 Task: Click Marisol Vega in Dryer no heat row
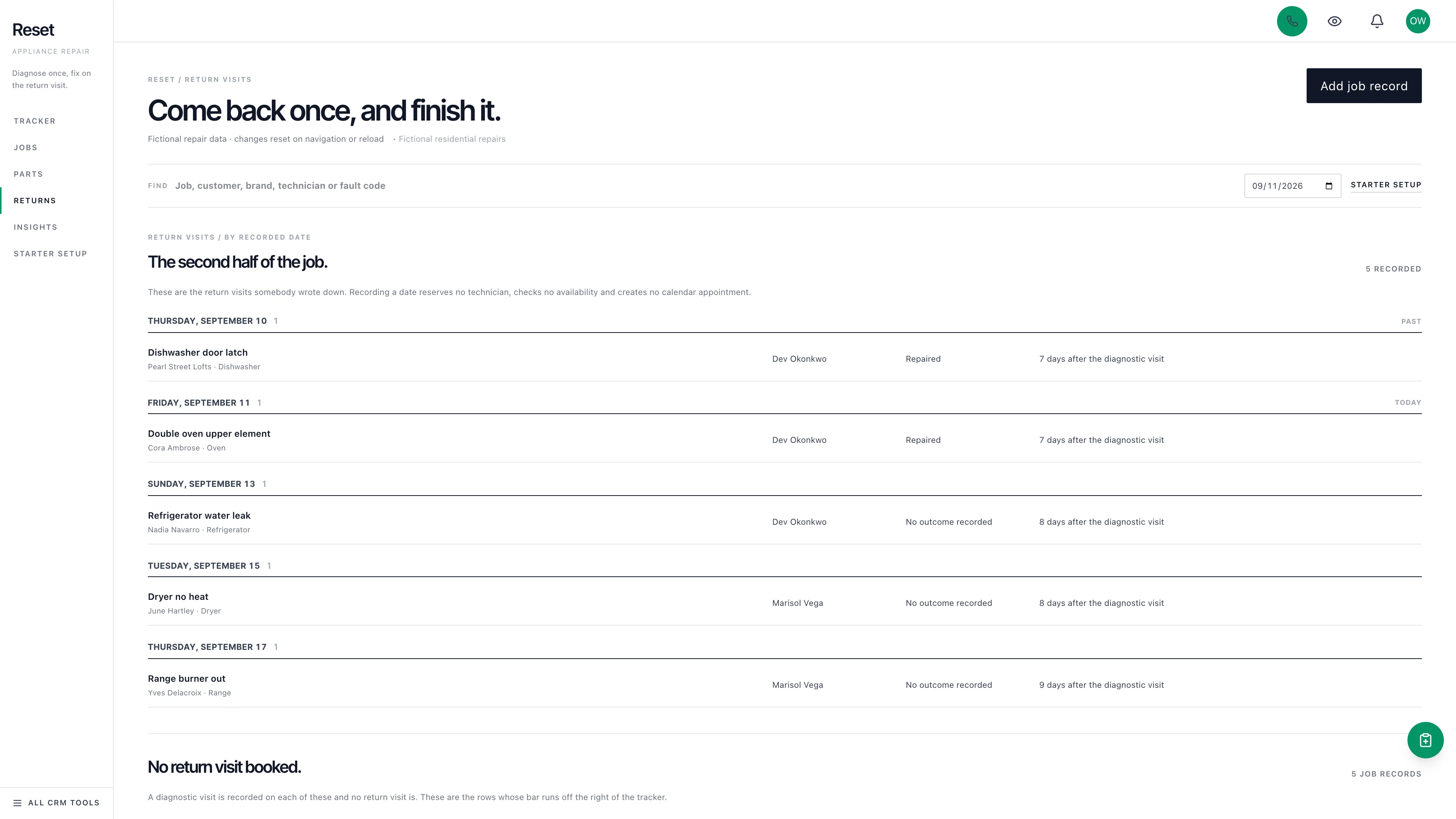[x=797, y=603]
